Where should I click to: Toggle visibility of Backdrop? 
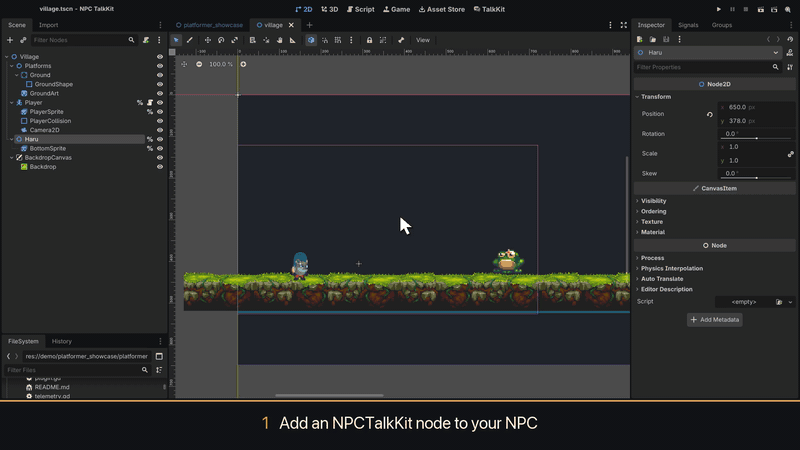(160, 167)
